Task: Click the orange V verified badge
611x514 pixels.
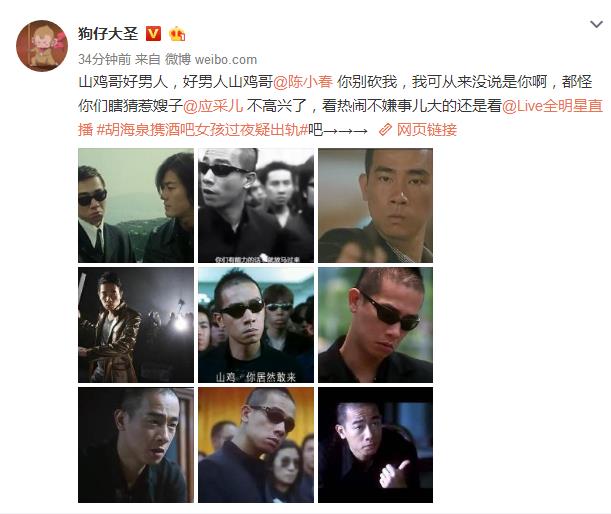Action: tap(153, 34)
